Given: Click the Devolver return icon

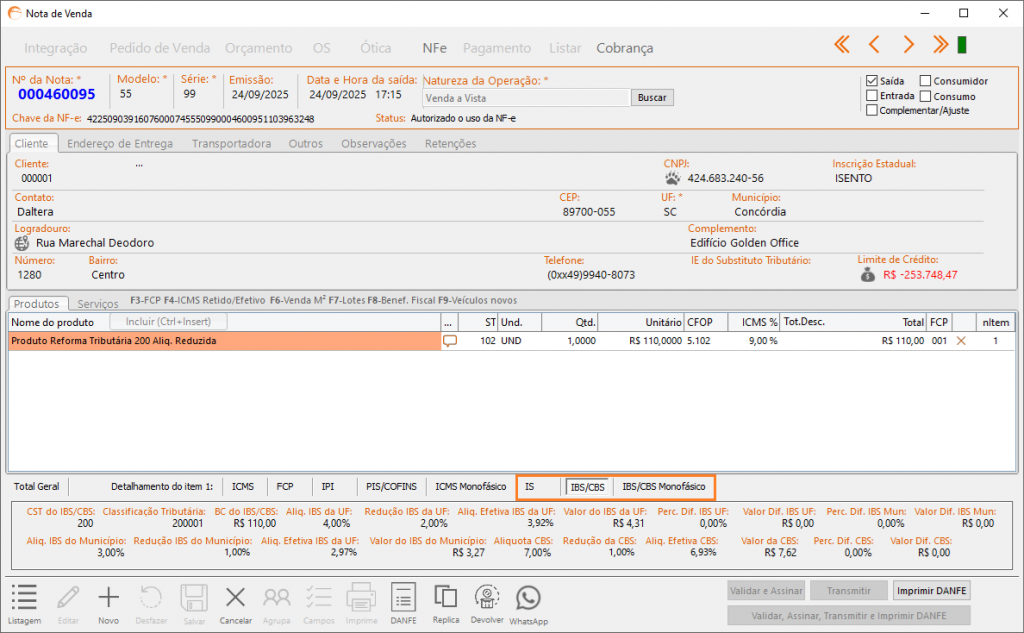Looking at the screenshot, I should coord(487,598).
